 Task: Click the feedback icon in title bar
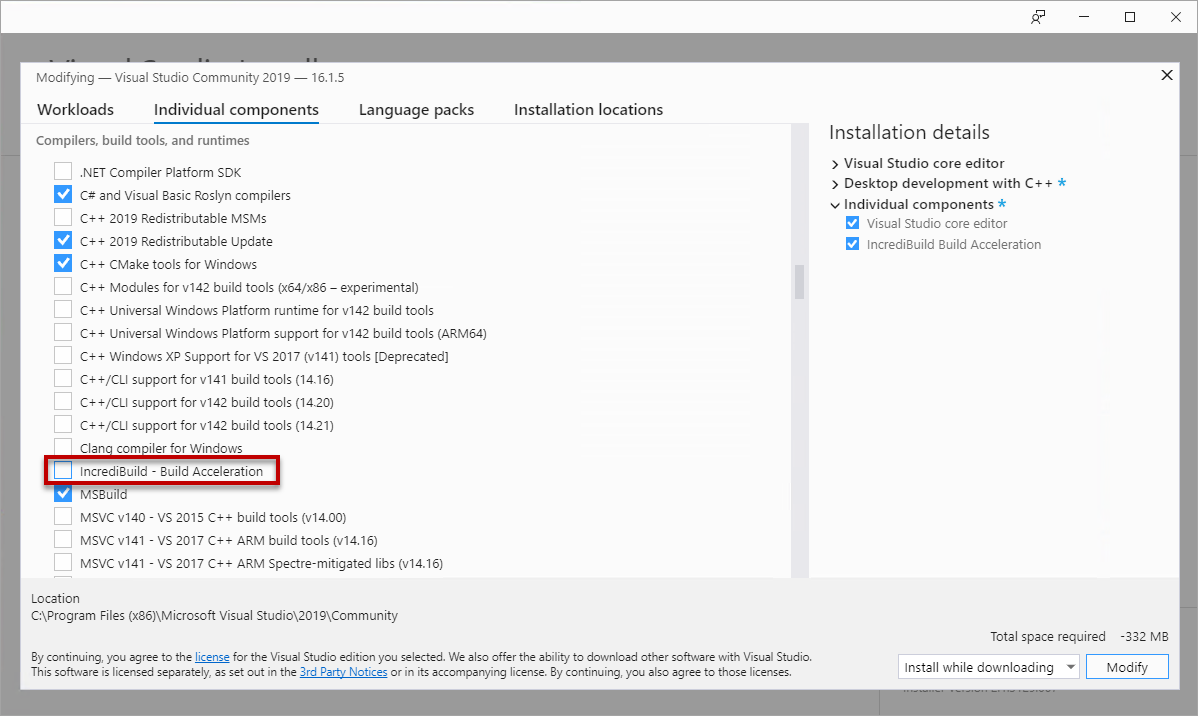[x=1038, y=17]
